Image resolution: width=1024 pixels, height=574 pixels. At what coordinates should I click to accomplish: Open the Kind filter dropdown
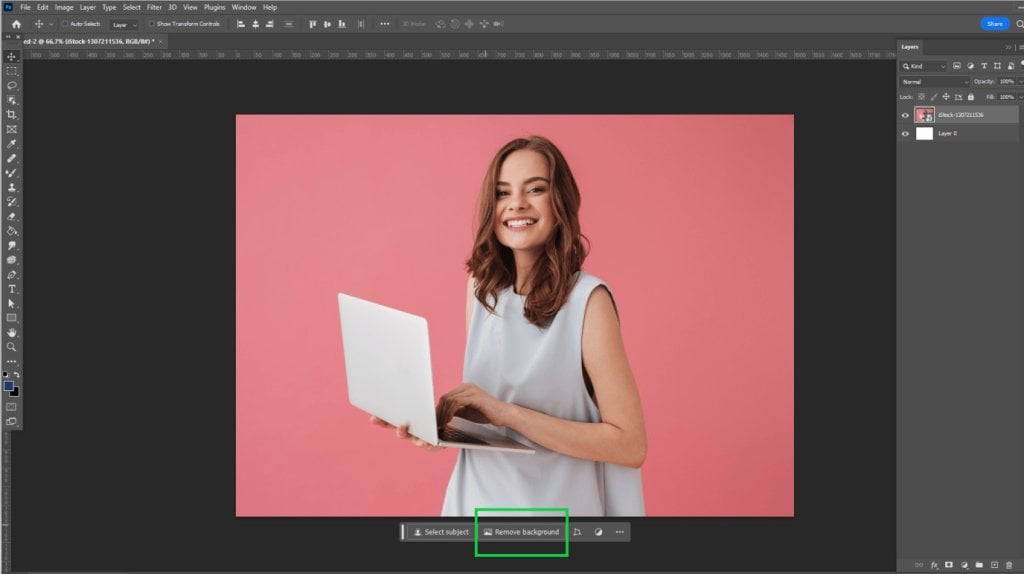923,66
